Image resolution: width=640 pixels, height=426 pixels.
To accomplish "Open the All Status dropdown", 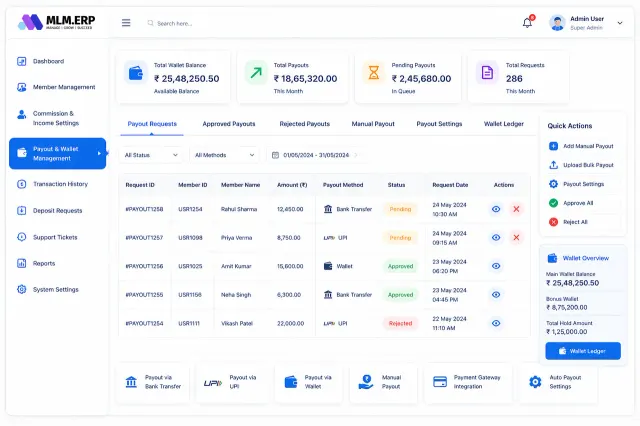I will point(151,155).
